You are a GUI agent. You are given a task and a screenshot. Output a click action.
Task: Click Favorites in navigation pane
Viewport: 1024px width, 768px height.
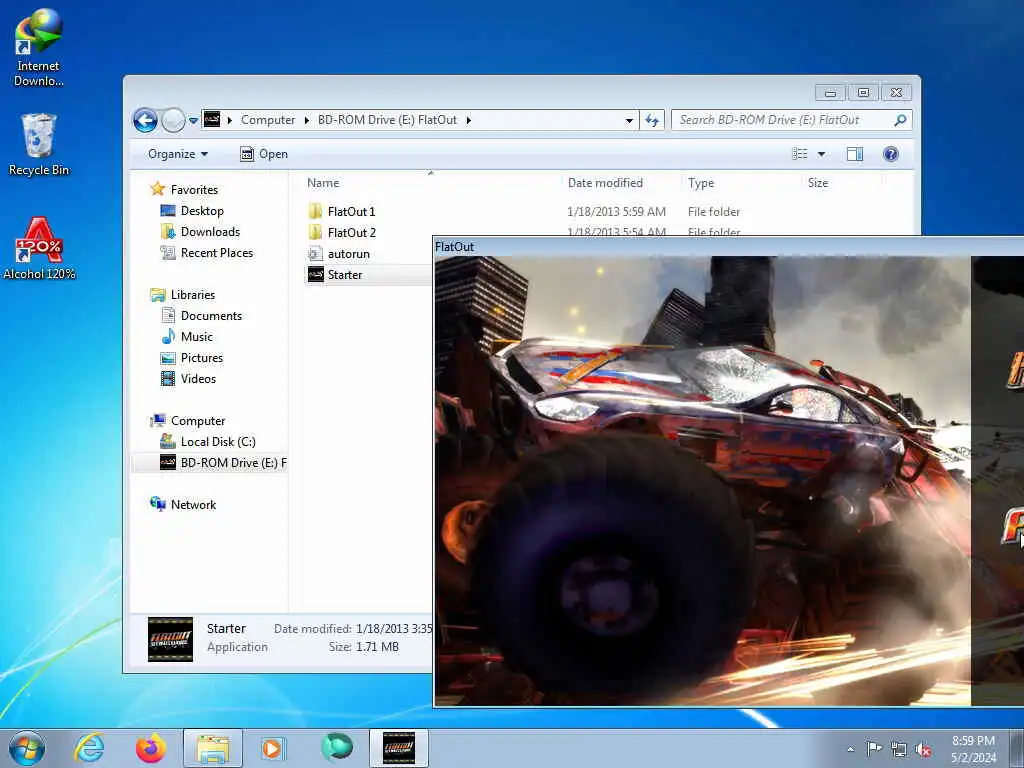[x=194, y=190]
